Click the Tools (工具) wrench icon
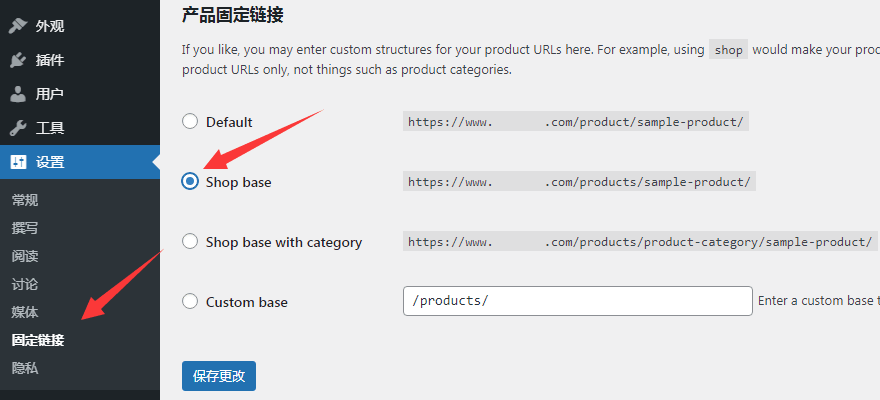The image size is (880, 400). pos(18,128)
